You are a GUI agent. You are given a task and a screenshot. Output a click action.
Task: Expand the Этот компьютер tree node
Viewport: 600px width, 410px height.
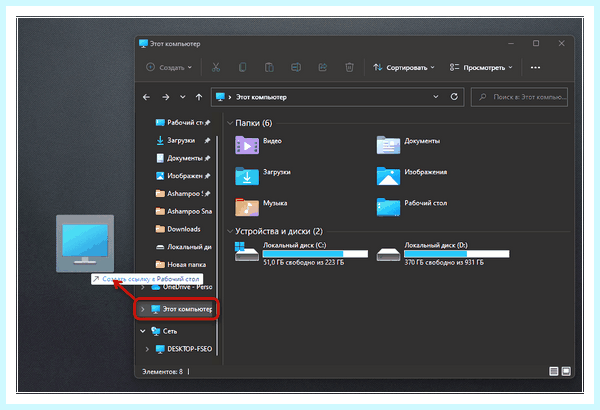(x=143, y=309)
